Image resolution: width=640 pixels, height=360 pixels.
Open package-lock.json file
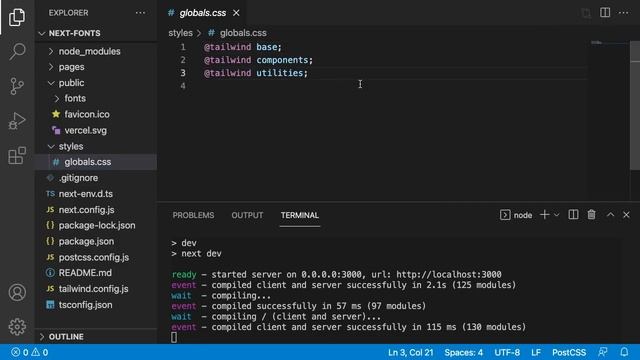pyautogui.click(x=96, y=225)
